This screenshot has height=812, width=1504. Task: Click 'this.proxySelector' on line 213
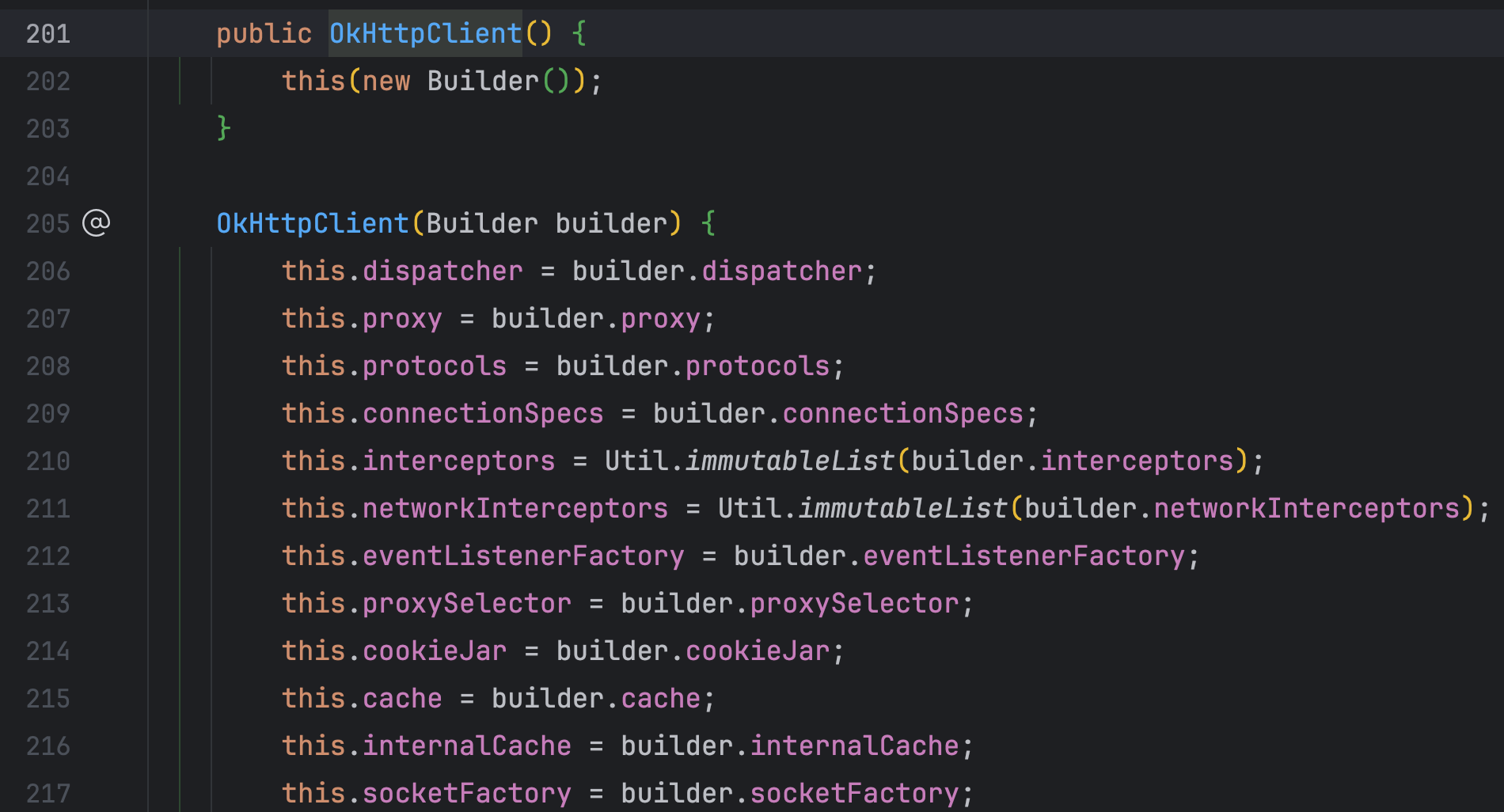[x=427, y=603]
